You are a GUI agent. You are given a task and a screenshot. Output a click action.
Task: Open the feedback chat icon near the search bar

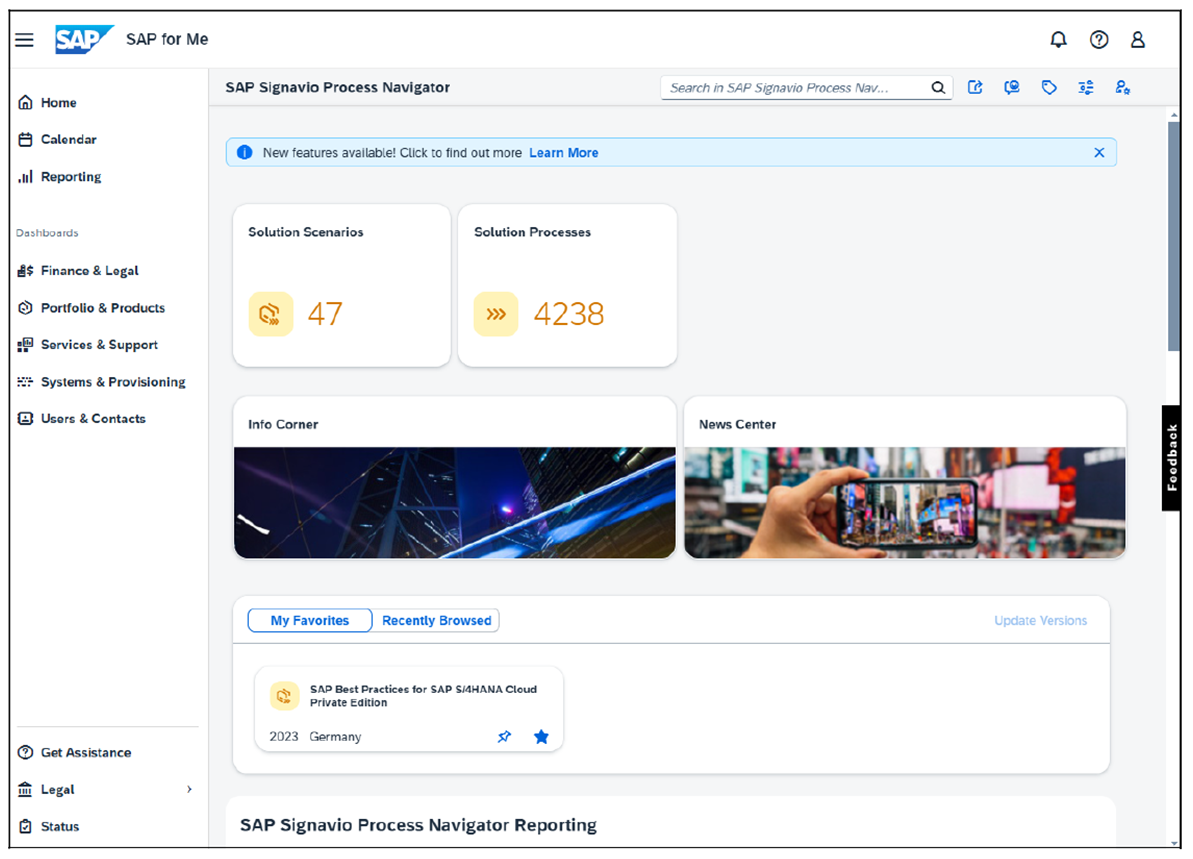tap(1011, 87)
